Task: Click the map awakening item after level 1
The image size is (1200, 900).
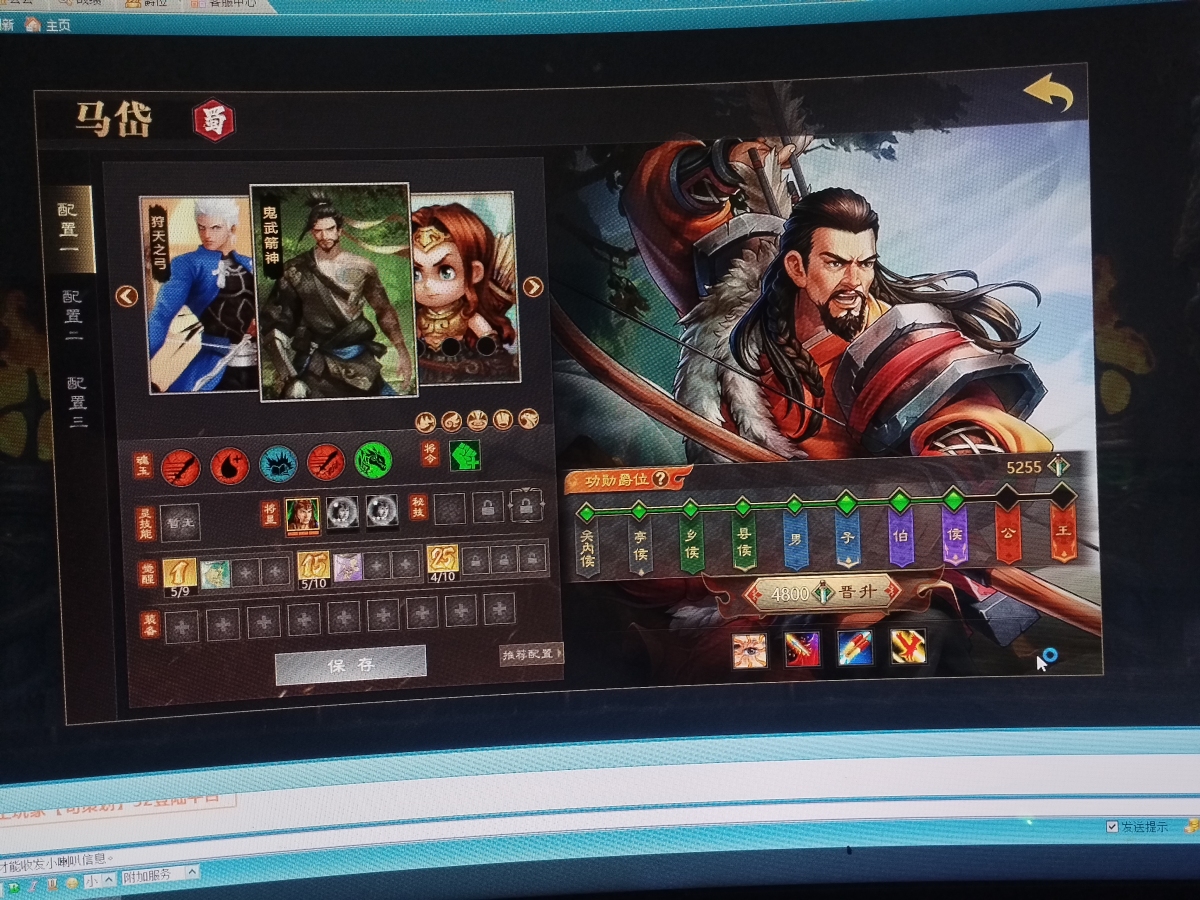Action: click(215, 573)
